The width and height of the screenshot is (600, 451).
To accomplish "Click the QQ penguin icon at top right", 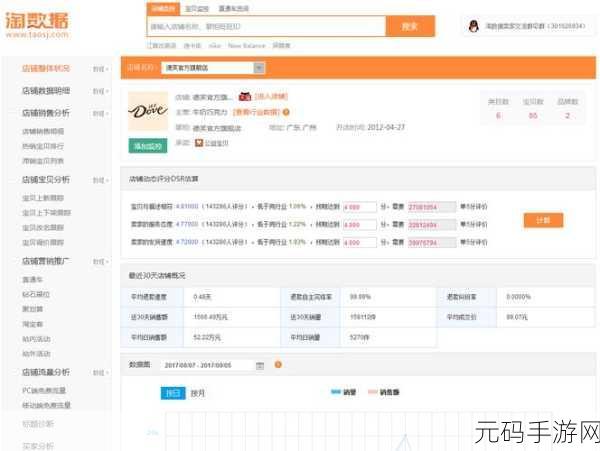I will coord(474,26).
